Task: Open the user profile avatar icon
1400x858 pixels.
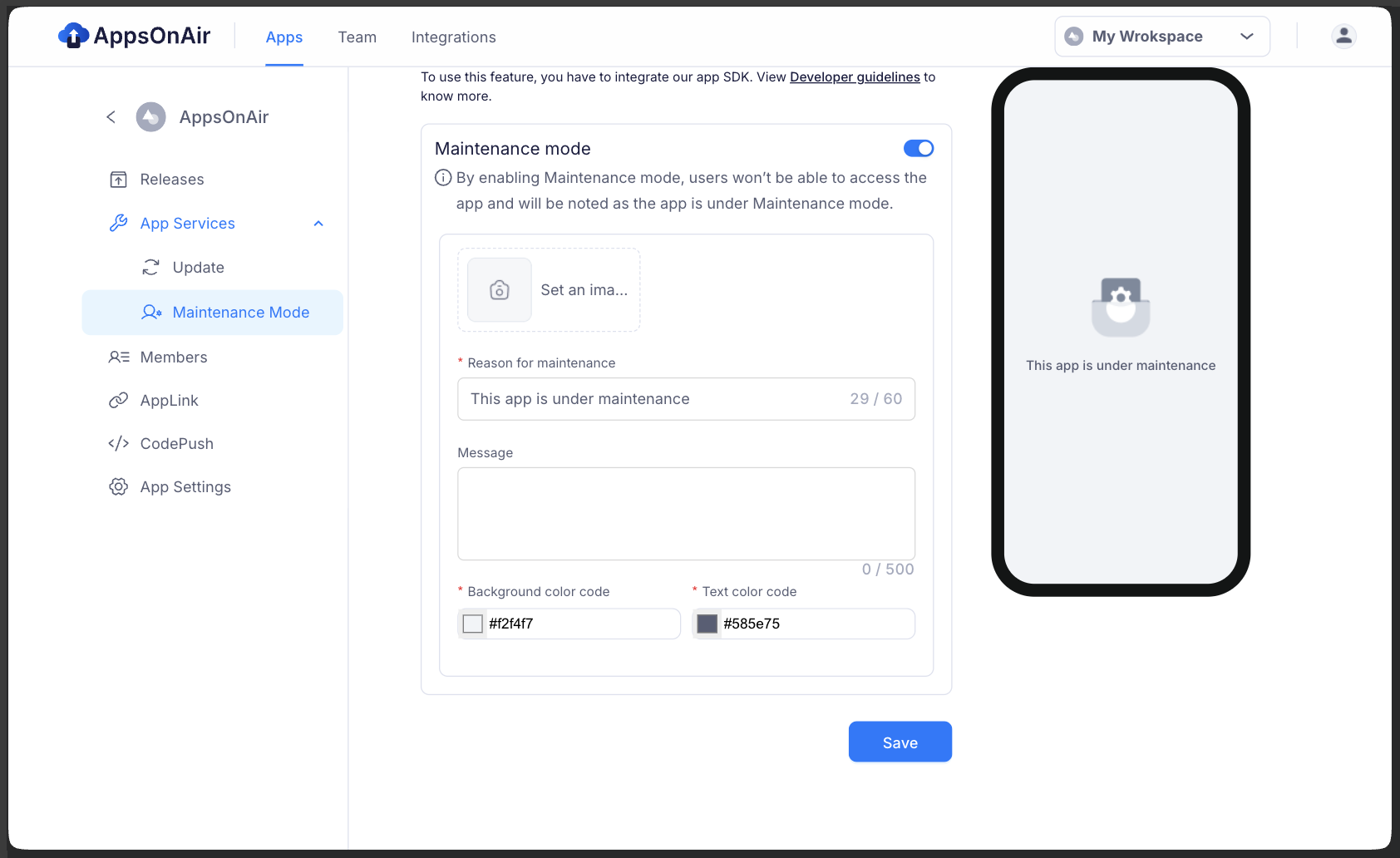Action: (1343, 37)
